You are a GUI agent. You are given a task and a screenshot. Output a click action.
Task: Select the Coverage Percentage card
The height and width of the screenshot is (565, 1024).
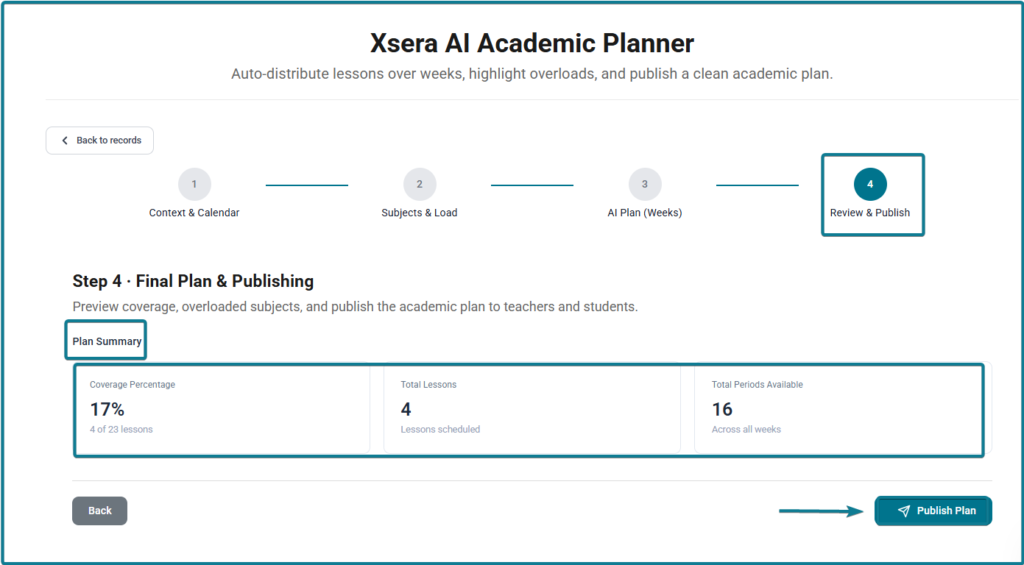click(223, 410)
